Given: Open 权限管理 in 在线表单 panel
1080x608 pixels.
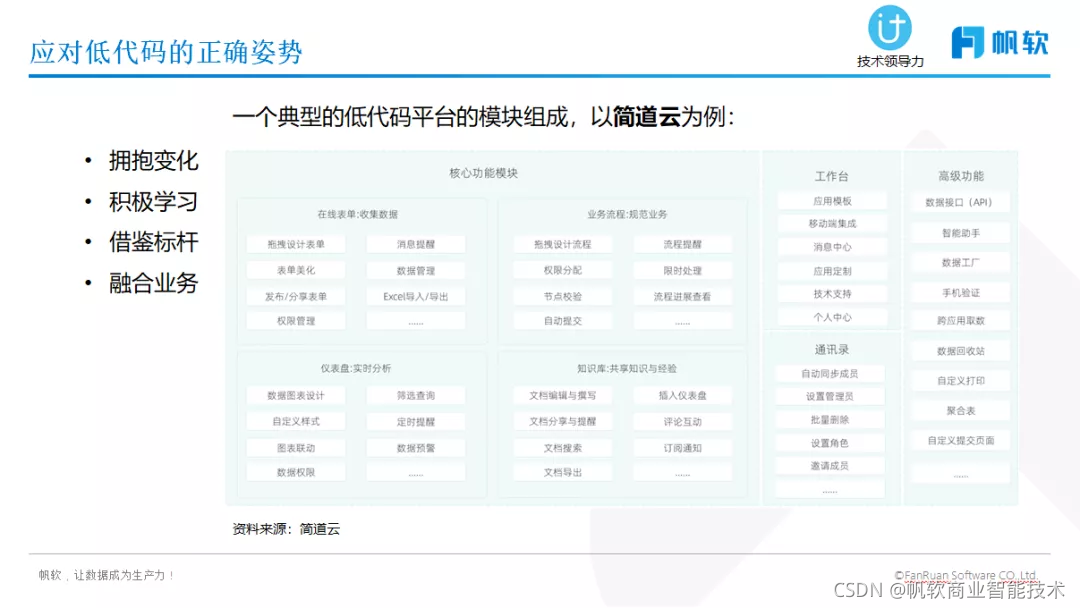Looking at the screenshot, I should (295, 320).
